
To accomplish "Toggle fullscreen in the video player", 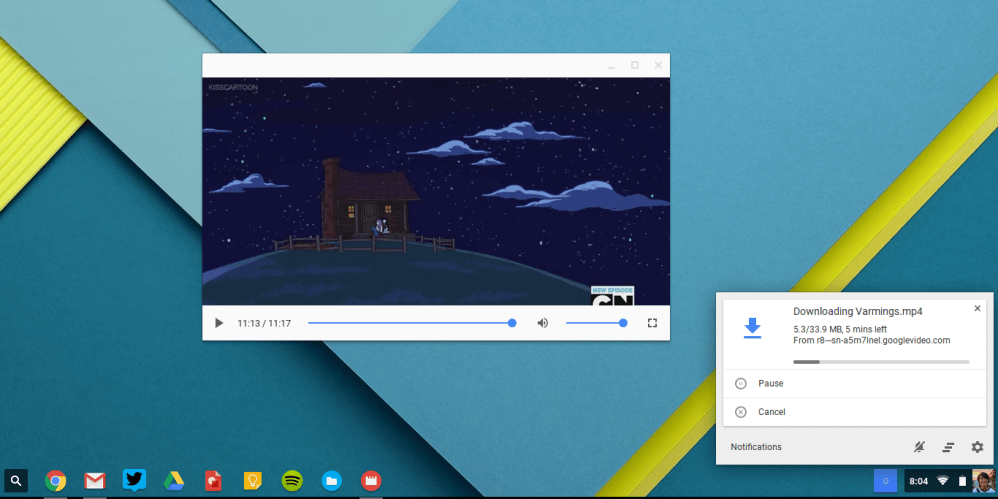I will (x=652, y=323).
